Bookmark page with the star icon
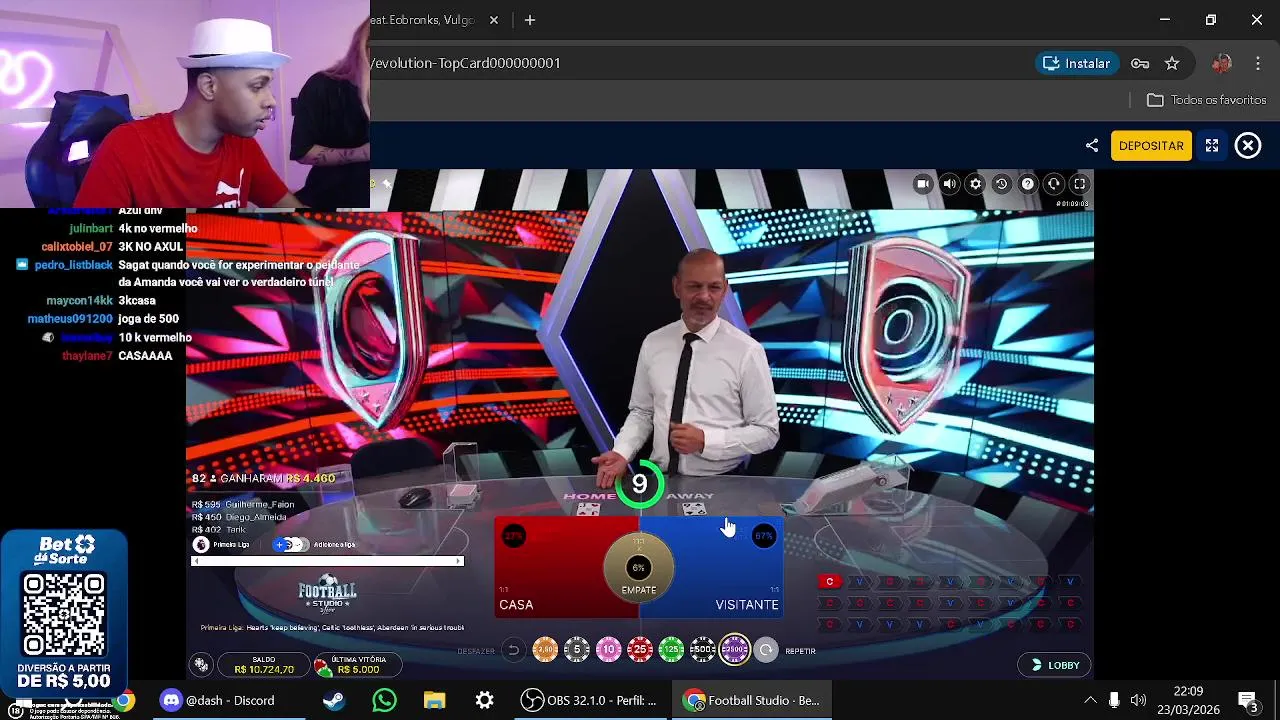Viewport: 1280px width, 720px height. tap(1172, 63)
